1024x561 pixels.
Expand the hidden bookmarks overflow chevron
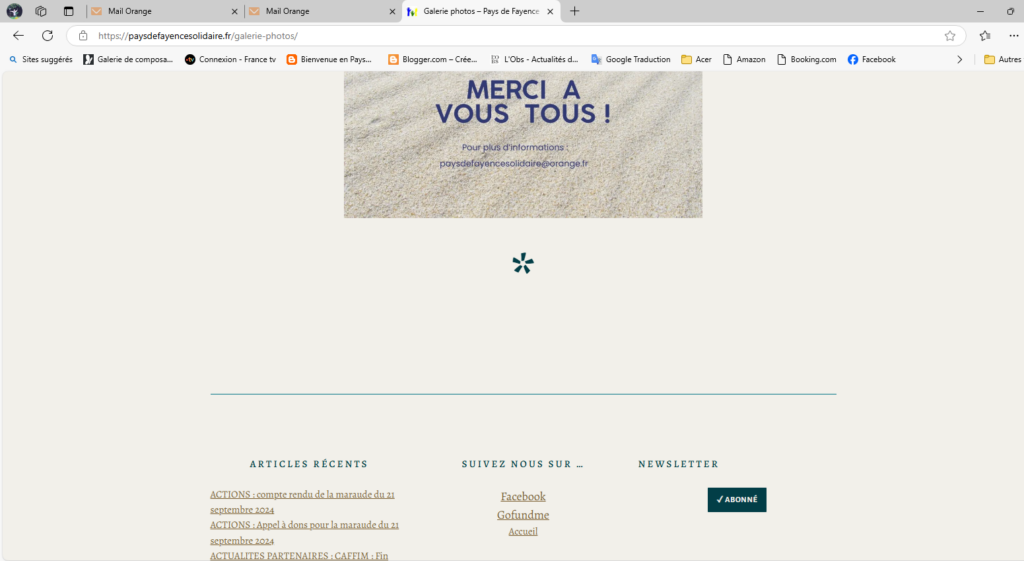[959, 59]
